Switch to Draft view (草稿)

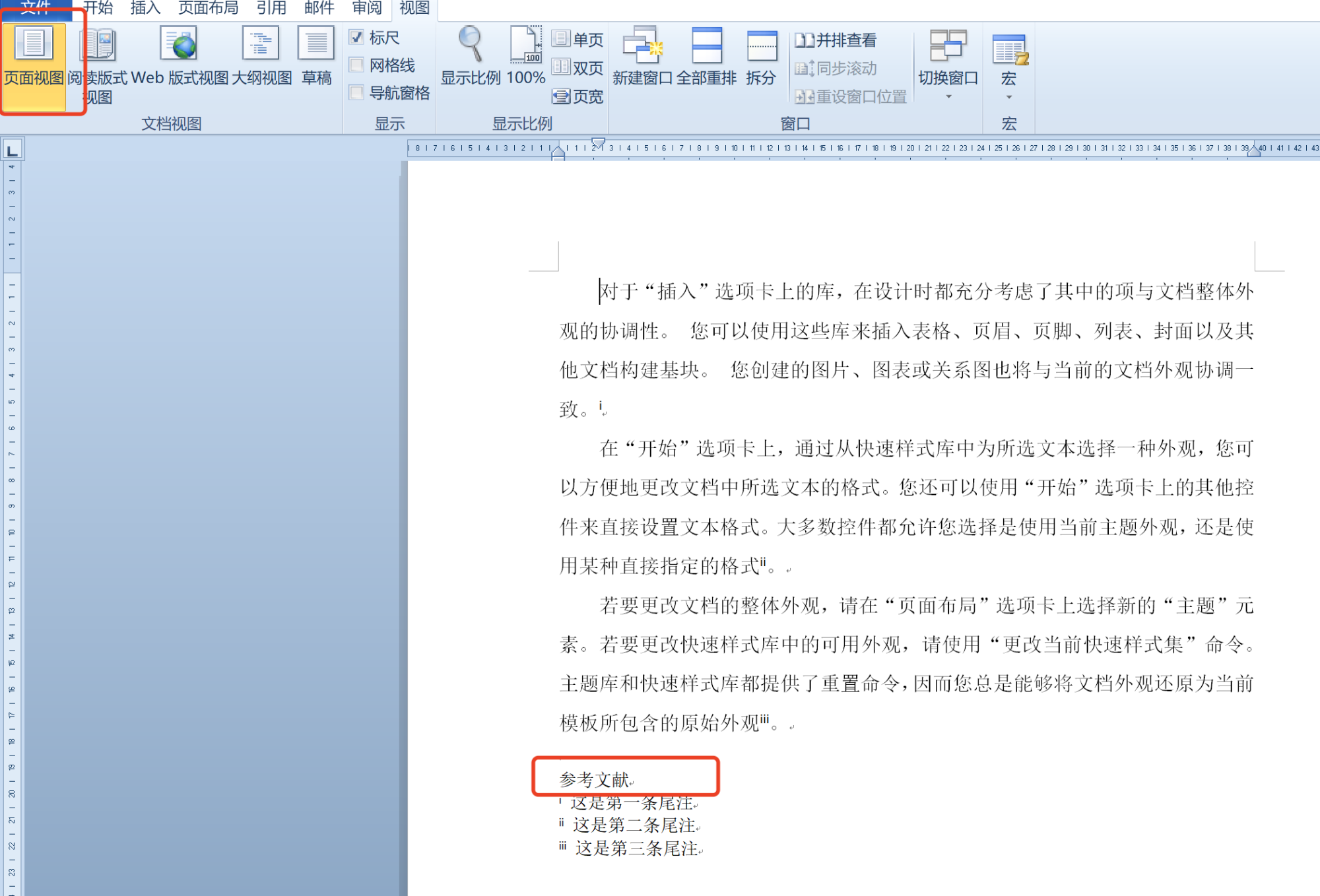316,58
